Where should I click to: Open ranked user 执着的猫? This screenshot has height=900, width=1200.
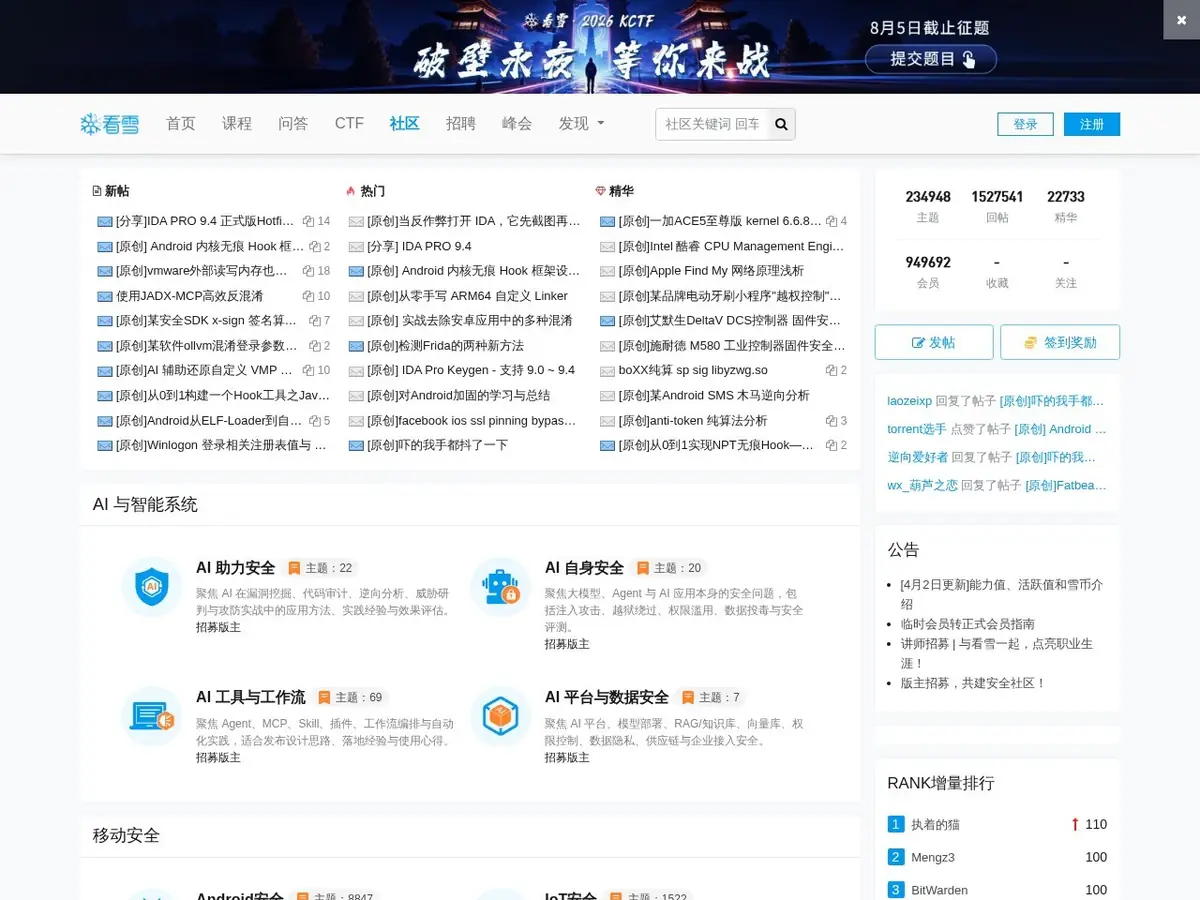coord(935,825)
